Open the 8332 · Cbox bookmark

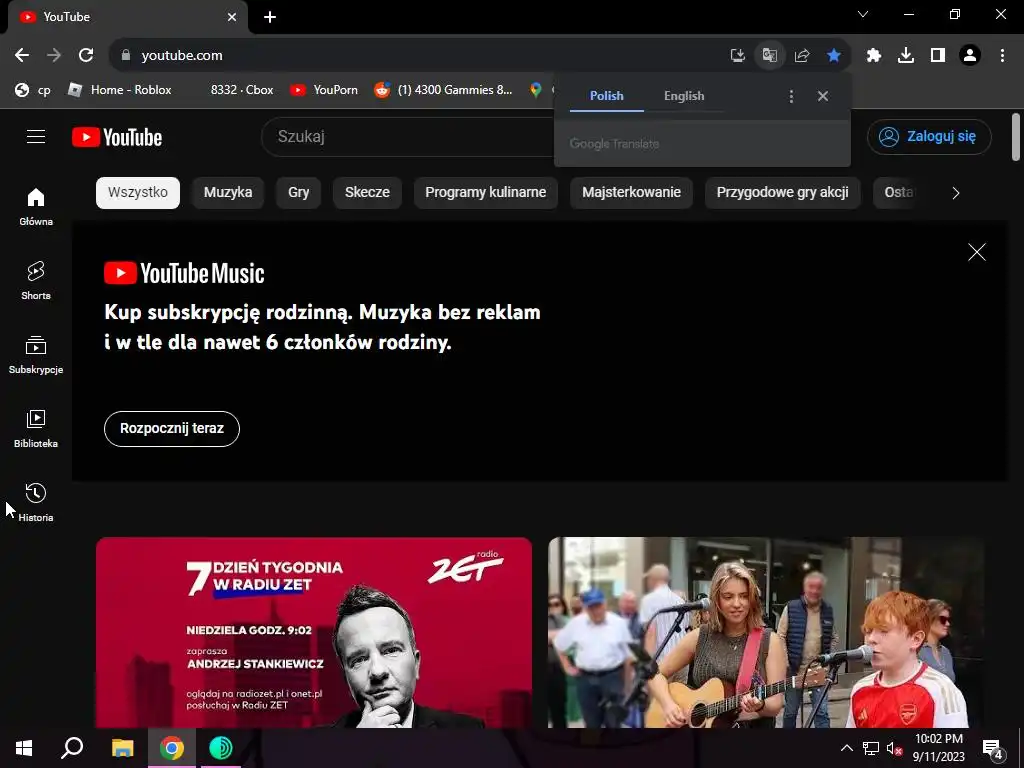tap(242, 90)
